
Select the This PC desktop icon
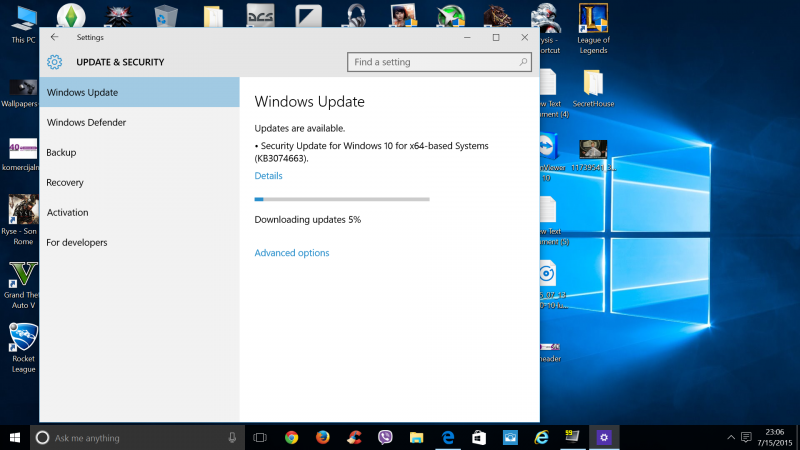[x=23, y=24]
